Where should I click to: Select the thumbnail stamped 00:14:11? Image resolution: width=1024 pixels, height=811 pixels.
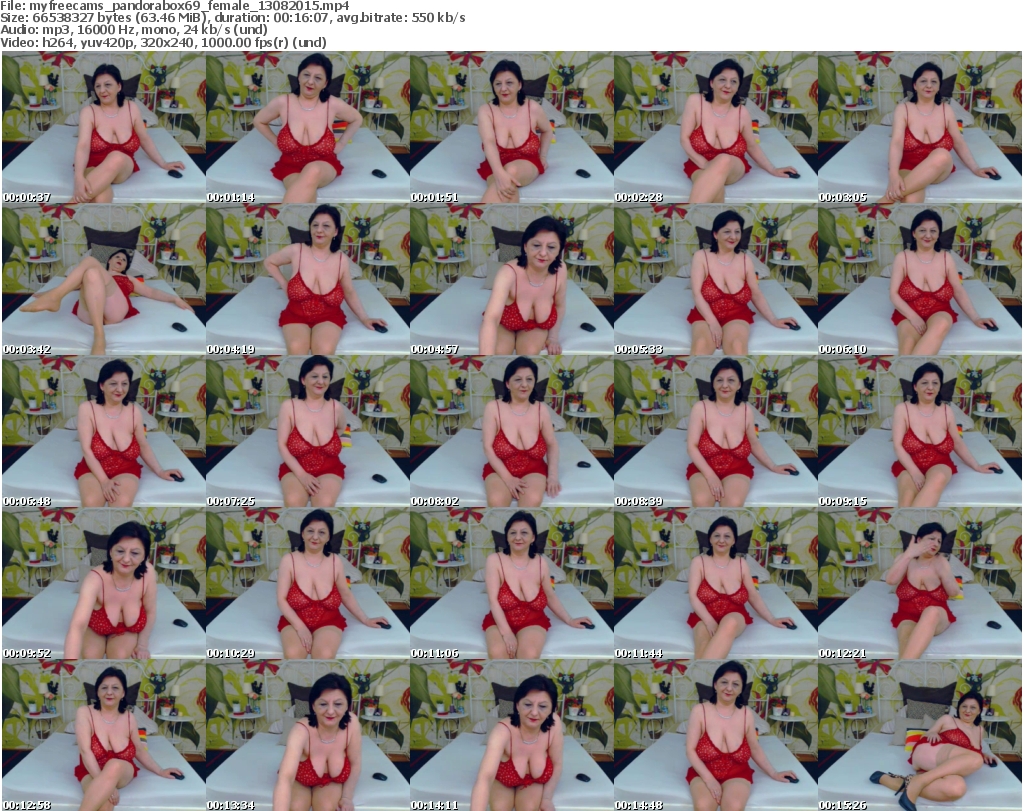(x=511, y=735)
